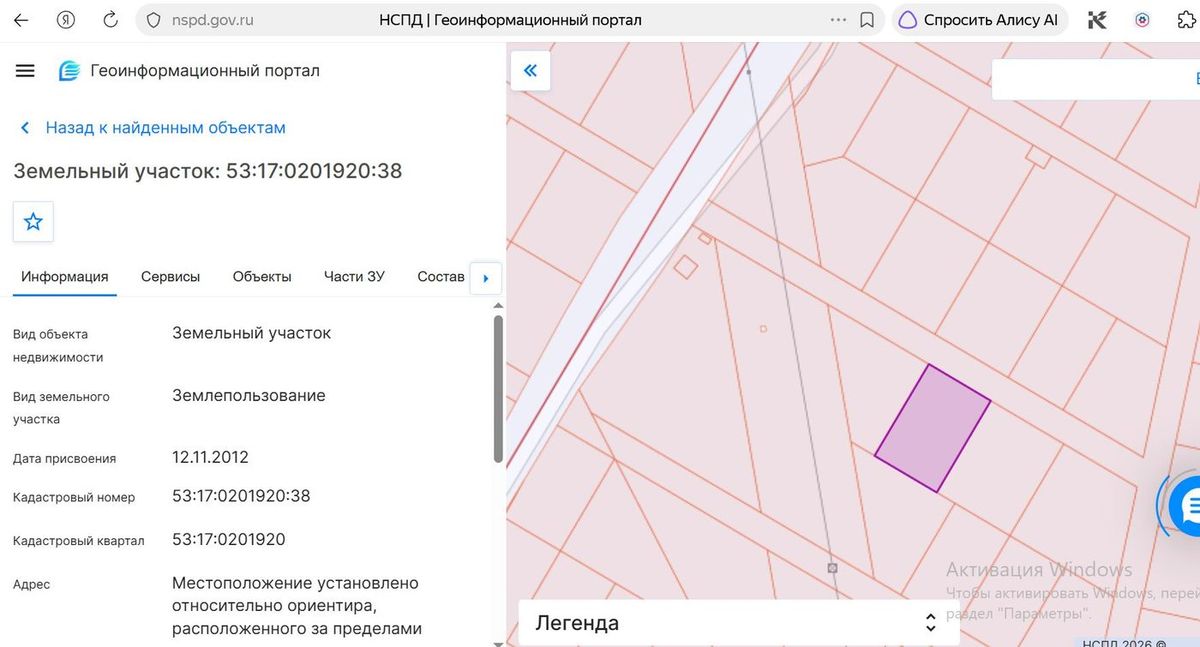Open the Части ЗУ tab

pyautogui.click(x=354, y=277)
